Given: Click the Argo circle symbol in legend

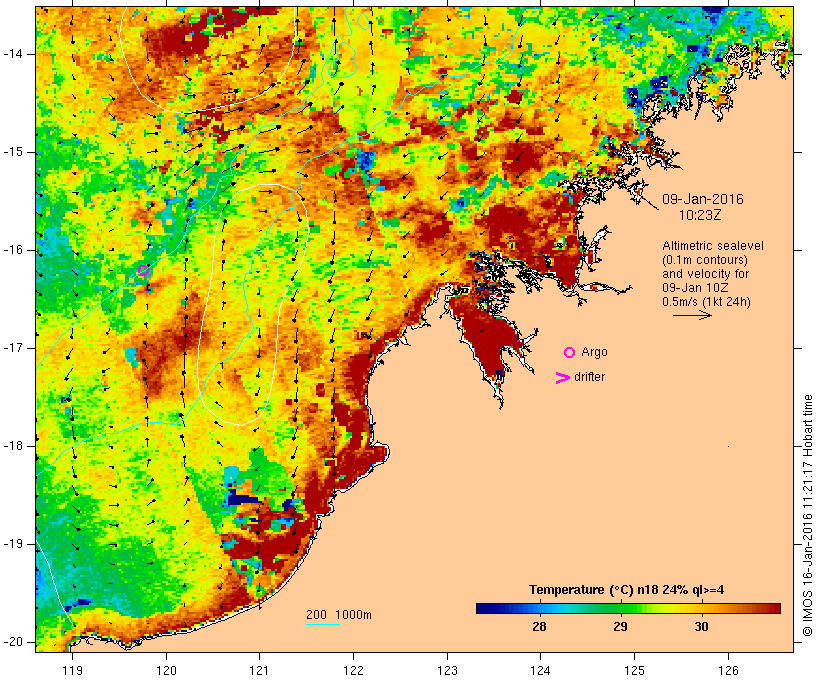Looking at the screenshot, I should (570, 352).
